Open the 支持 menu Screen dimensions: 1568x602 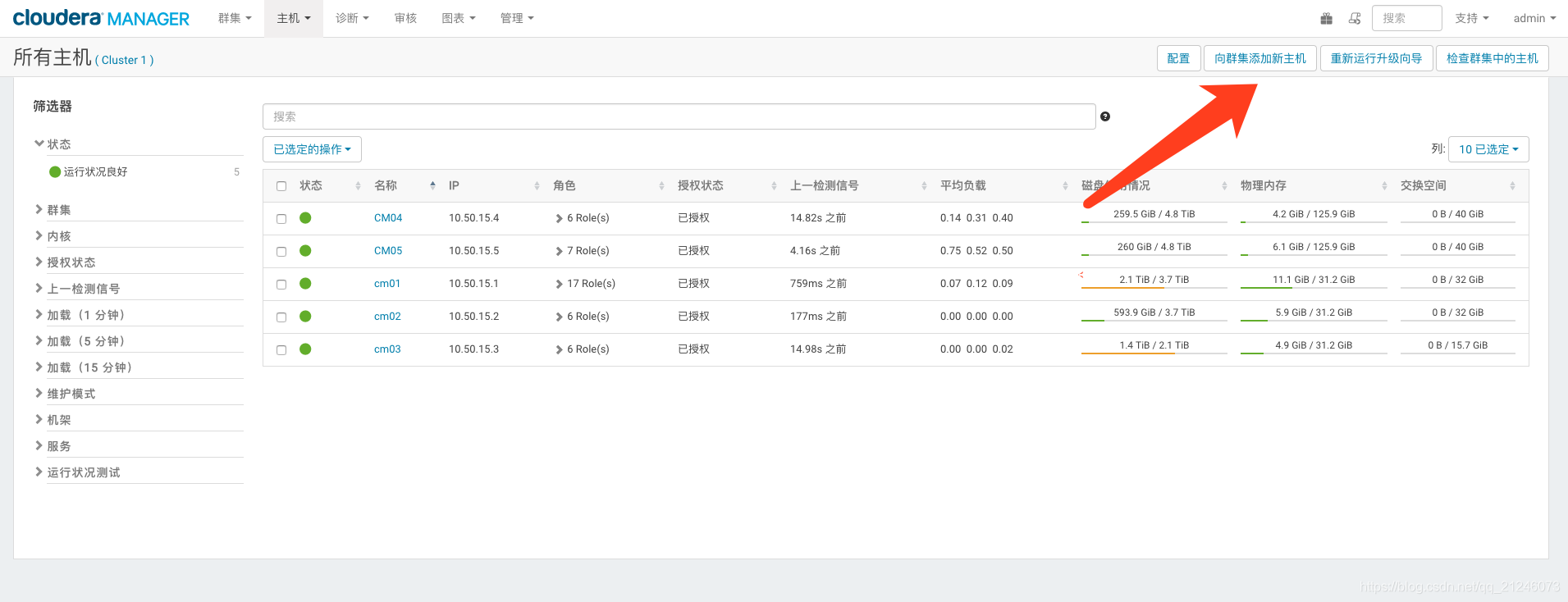[x=1472, y=18]
